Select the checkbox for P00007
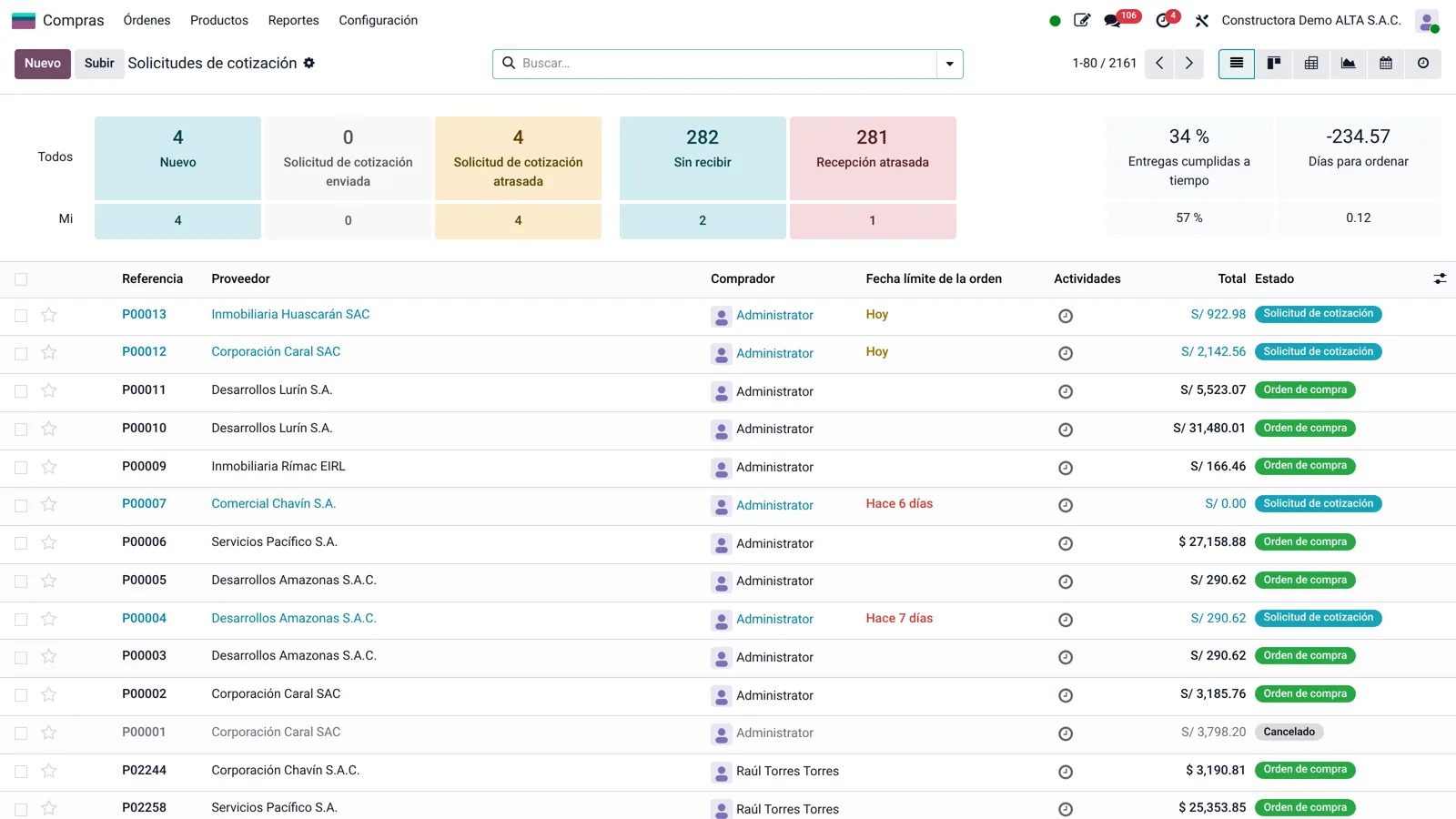1456x819 pixels. tap(21, 505)
